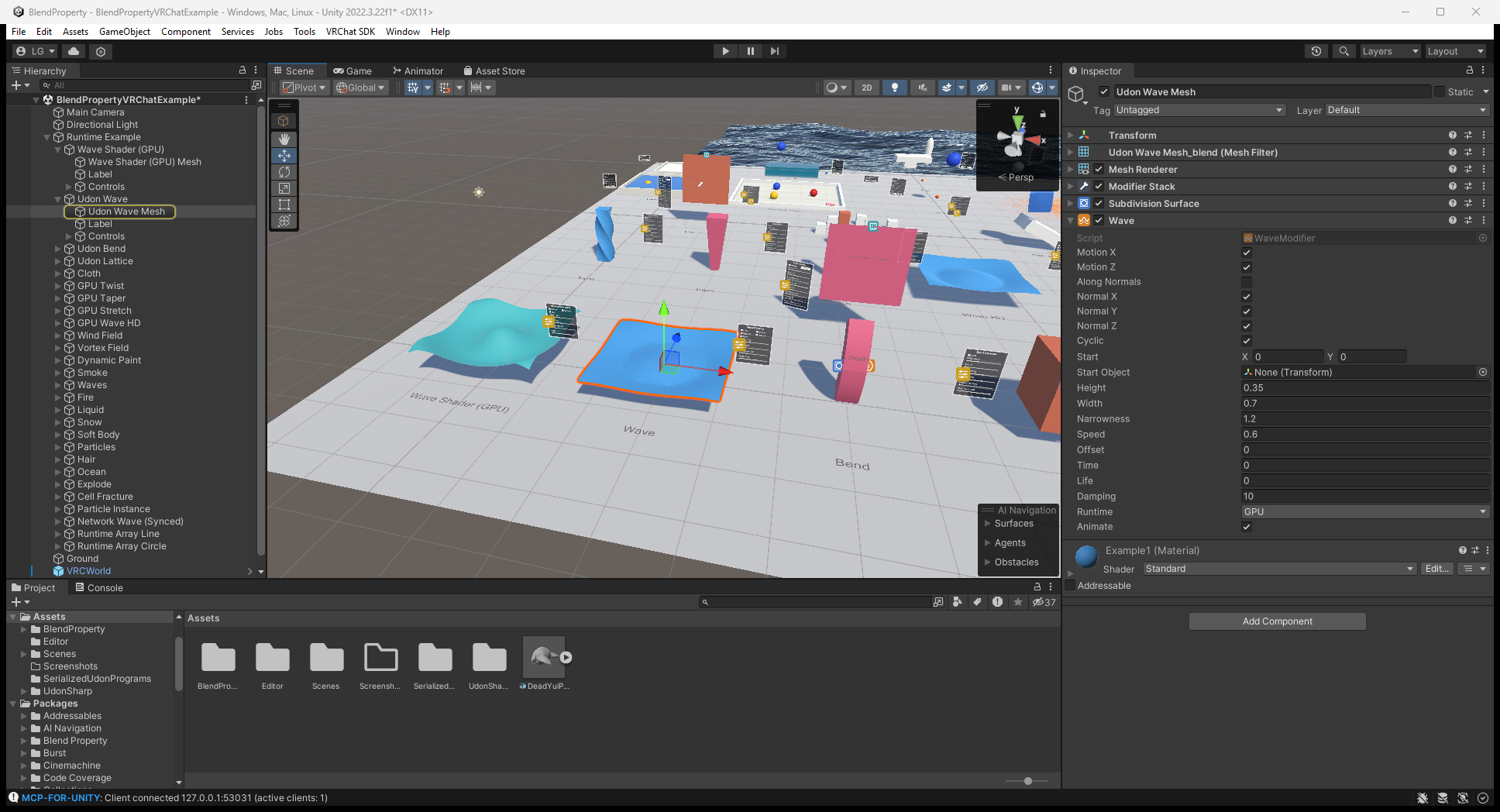This screenshot has width=1500, height=812.
Task: Click the scene view orientation lock
Action: (1043, 114)
